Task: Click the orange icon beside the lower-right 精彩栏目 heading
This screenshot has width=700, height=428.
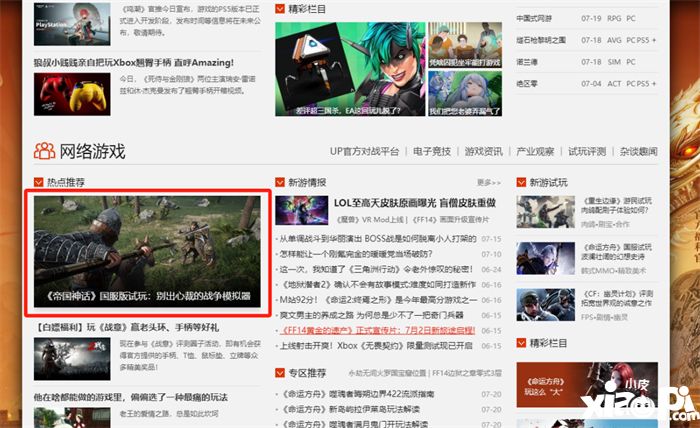Action: pos(521,343)
